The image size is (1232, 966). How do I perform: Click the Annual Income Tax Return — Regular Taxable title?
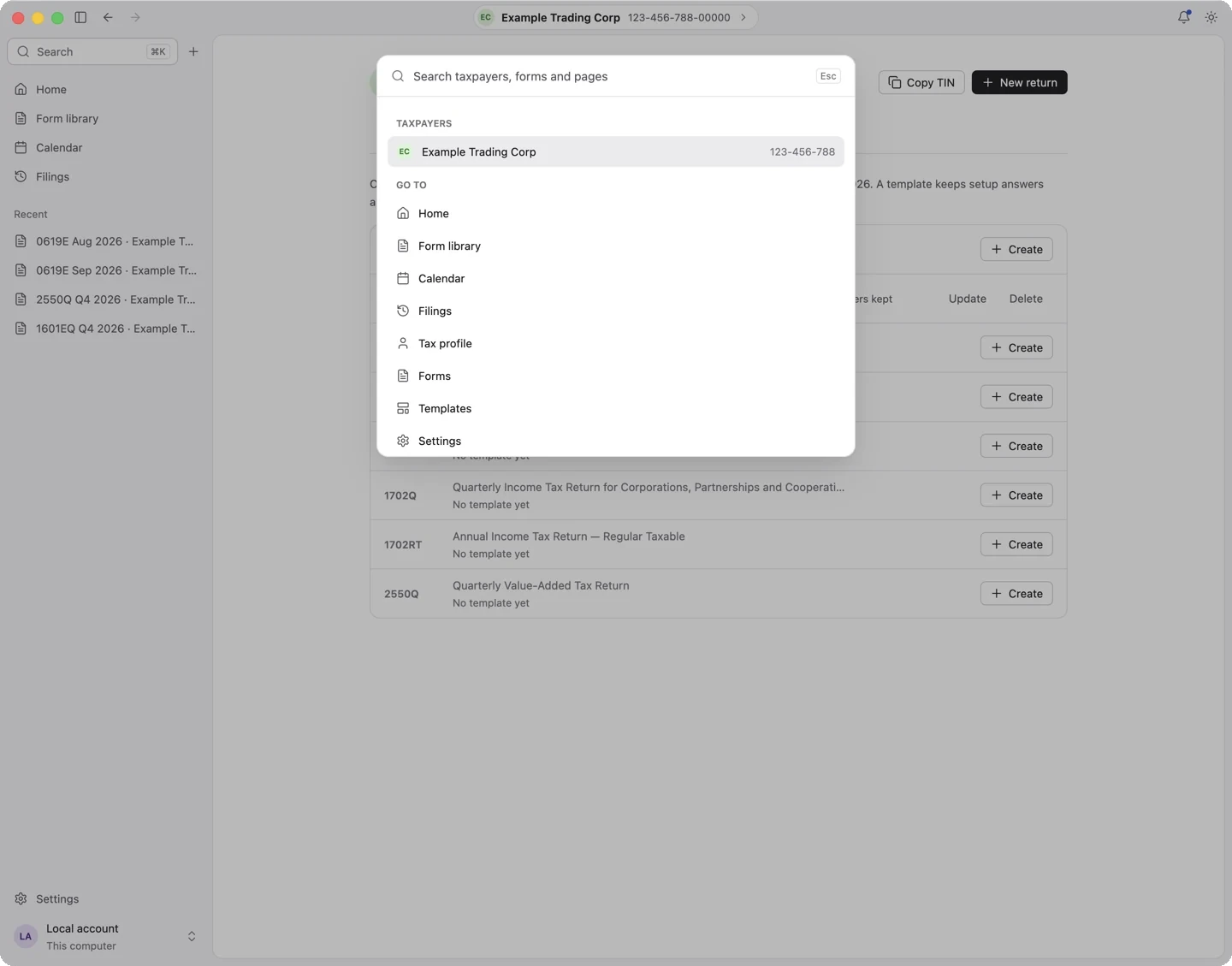(x=569, y=536)
